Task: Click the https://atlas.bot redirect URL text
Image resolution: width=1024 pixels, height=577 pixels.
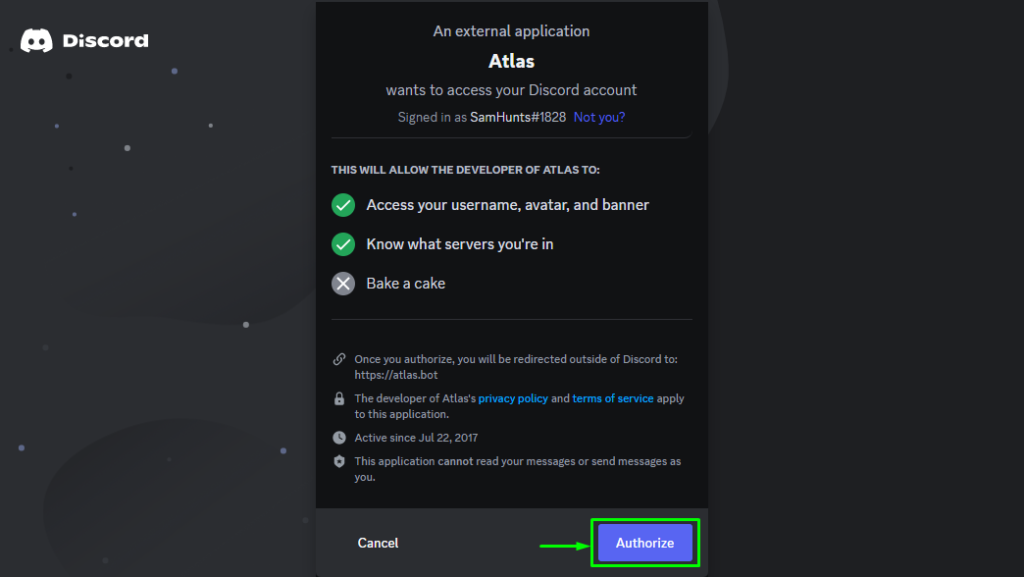Action: [396, 375]
